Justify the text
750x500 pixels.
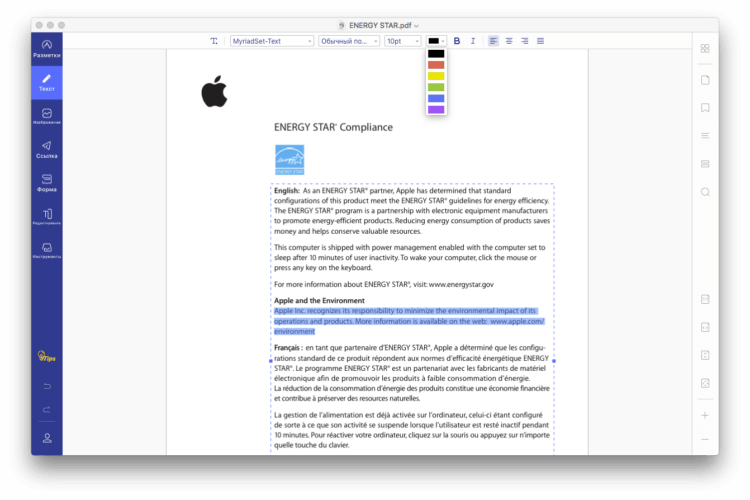point(540,41)
